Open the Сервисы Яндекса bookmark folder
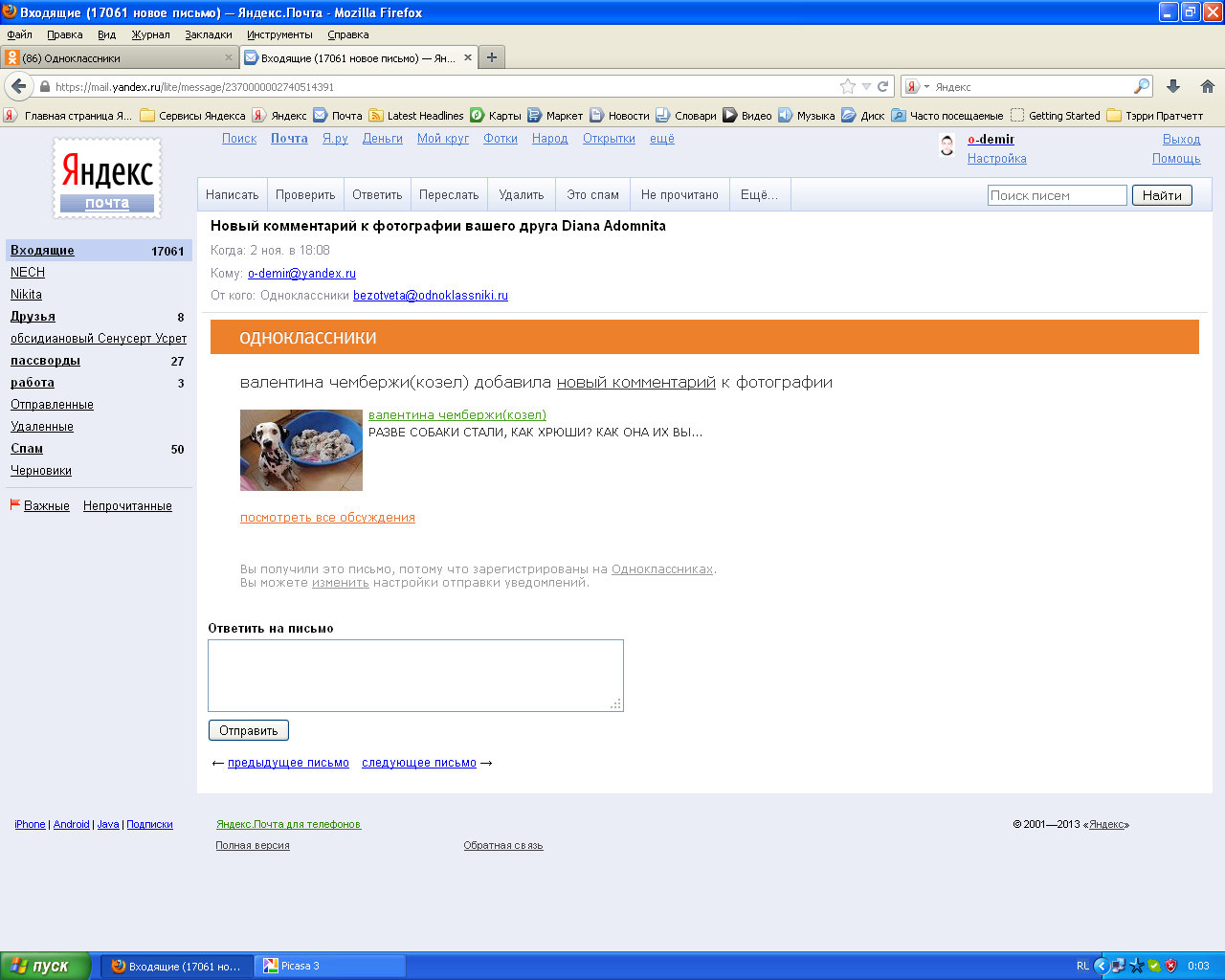This screenshot has height=980, width=1225. pos(192,115)
